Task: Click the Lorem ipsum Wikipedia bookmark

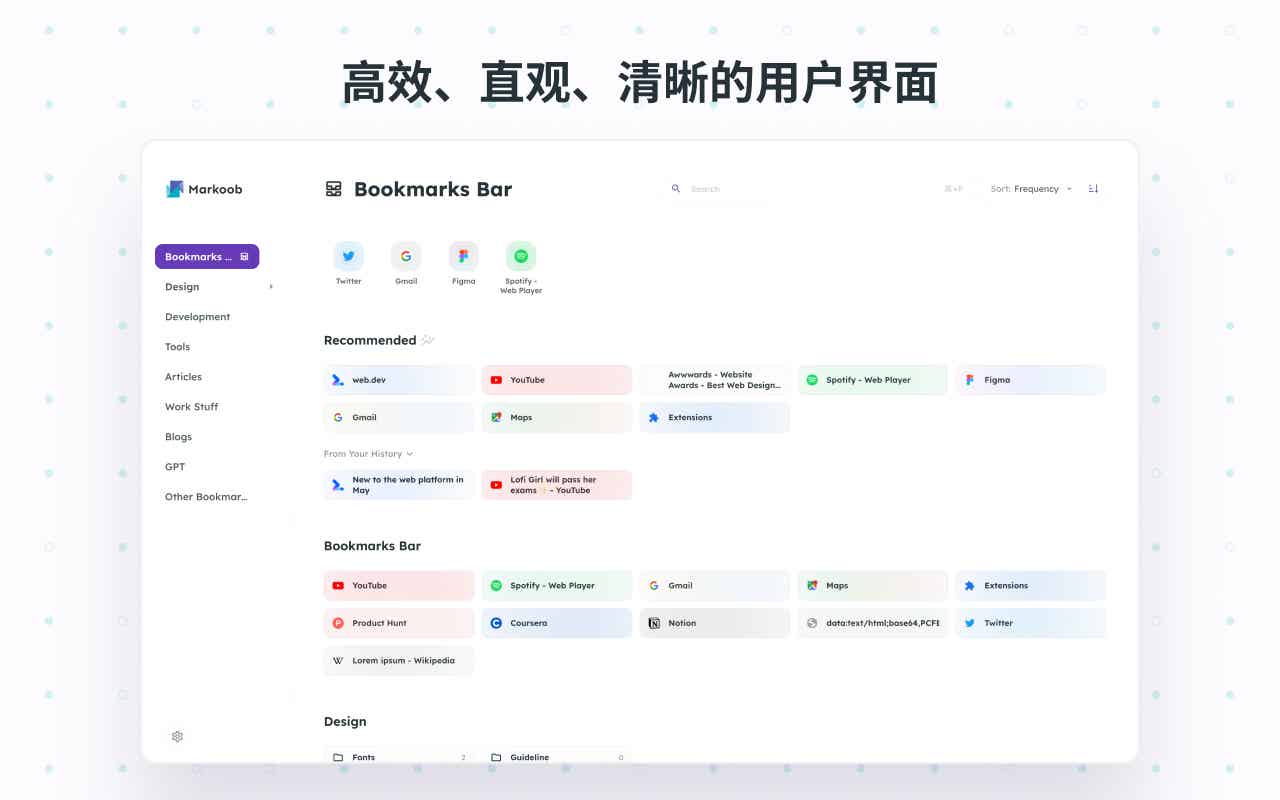Action: 398,660
